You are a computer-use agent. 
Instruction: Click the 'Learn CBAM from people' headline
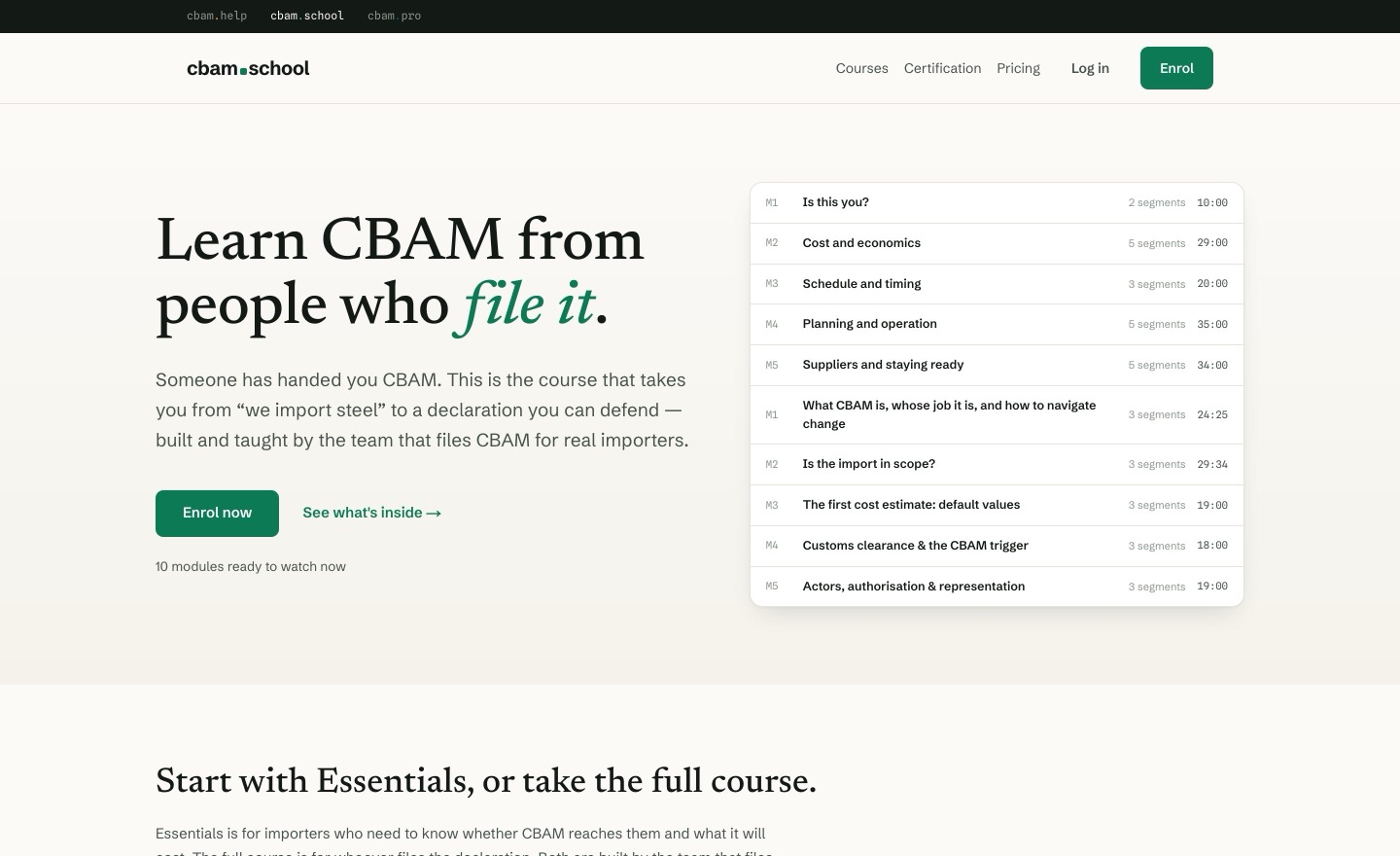pyautogui.click(x=400, y=273)
